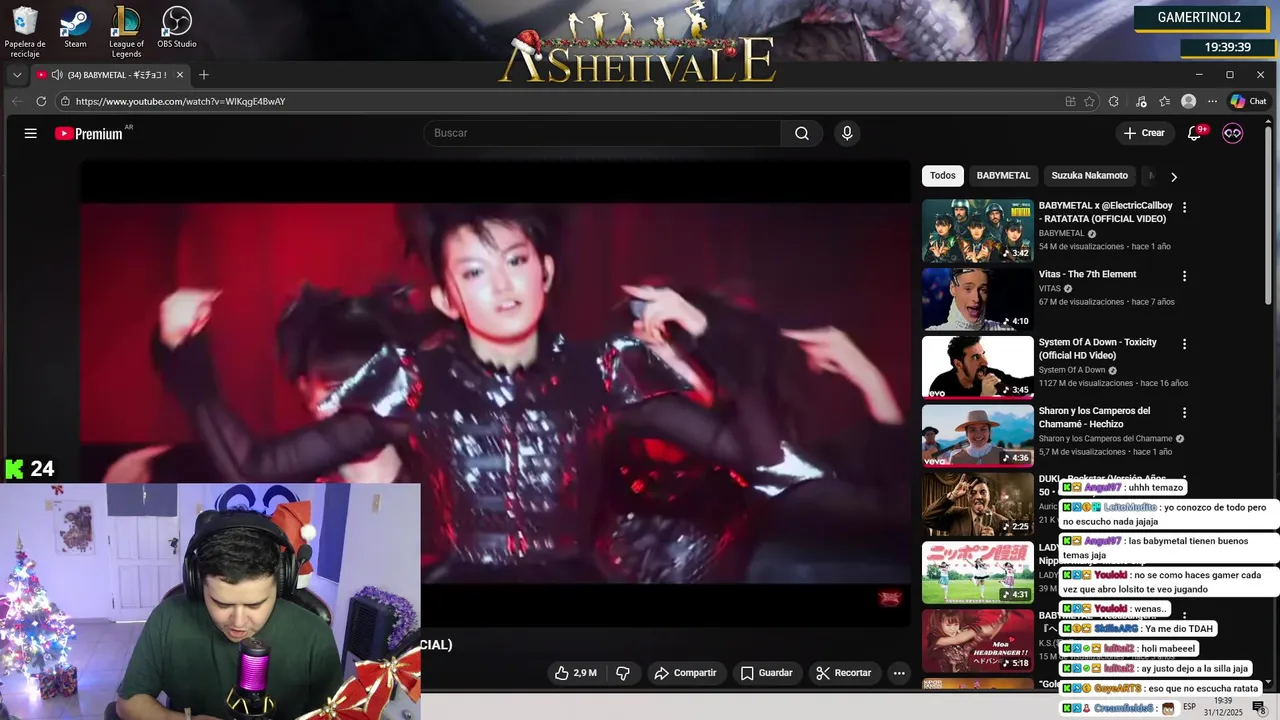Image resolution: width=1280 pixels, height=720 pixels.
Task: Like the video with thumbs up
Action: coord(576,673)
